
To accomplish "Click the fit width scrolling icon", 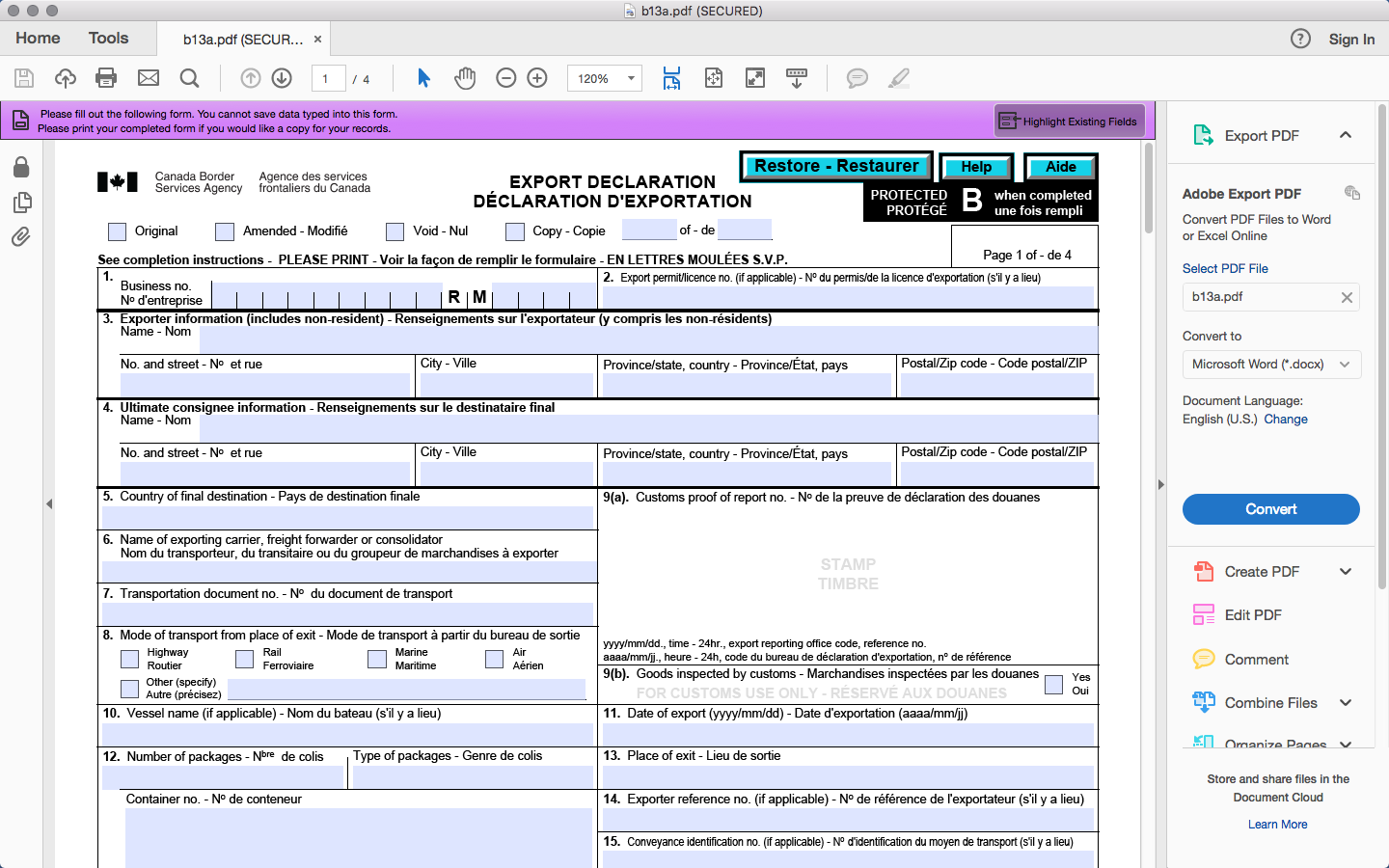I will tap(671, 78).
